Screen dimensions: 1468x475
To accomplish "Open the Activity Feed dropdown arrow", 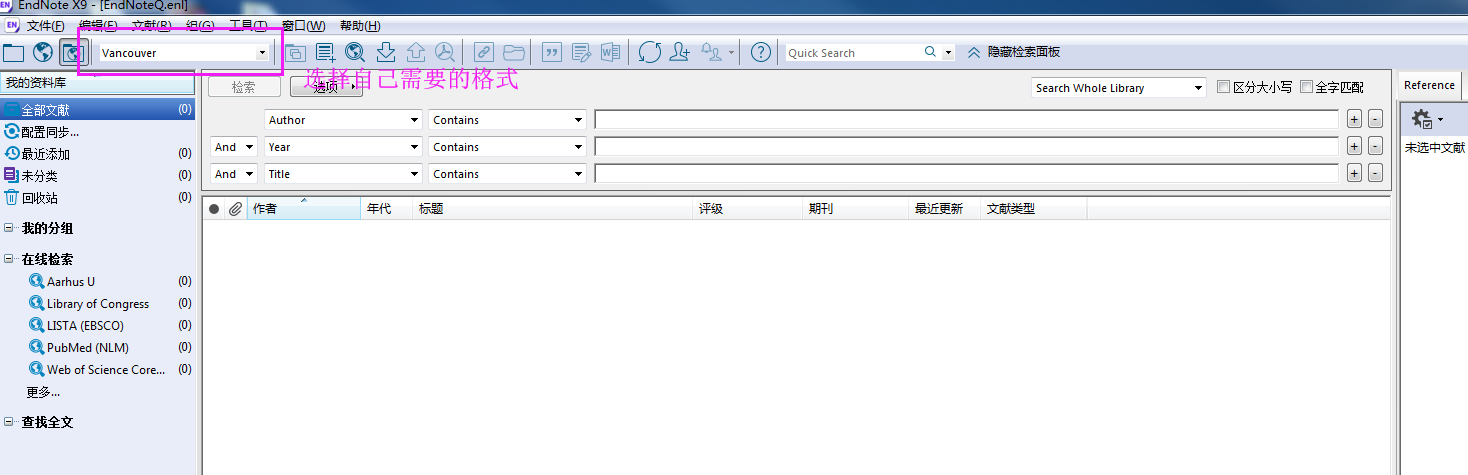I will (732, 53).
